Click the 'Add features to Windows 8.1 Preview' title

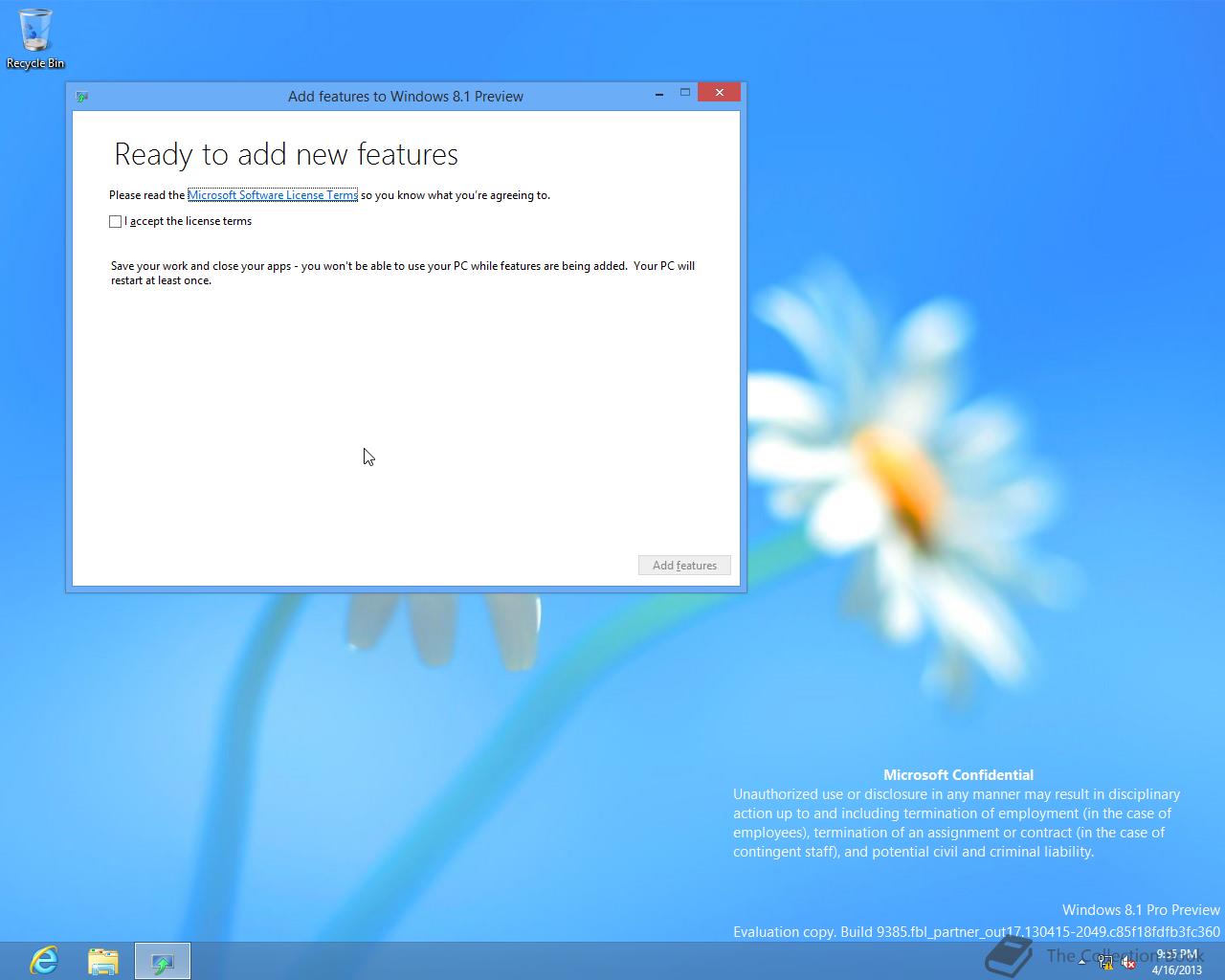[x=406, y=97]
